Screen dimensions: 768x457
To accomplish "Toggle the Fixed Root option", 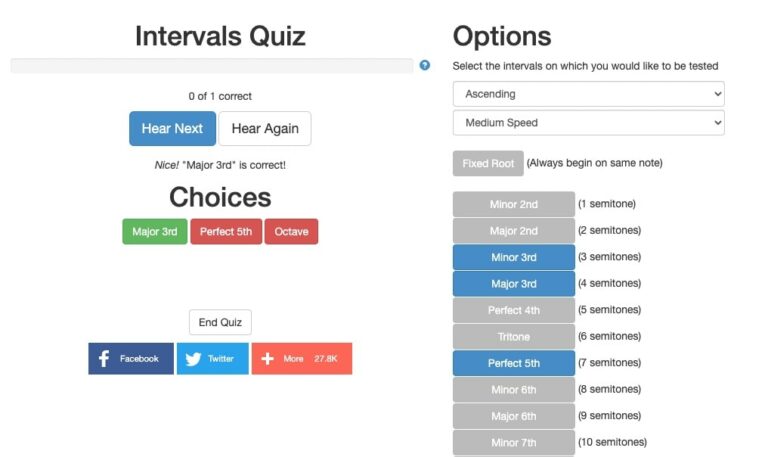I will 488,163.
